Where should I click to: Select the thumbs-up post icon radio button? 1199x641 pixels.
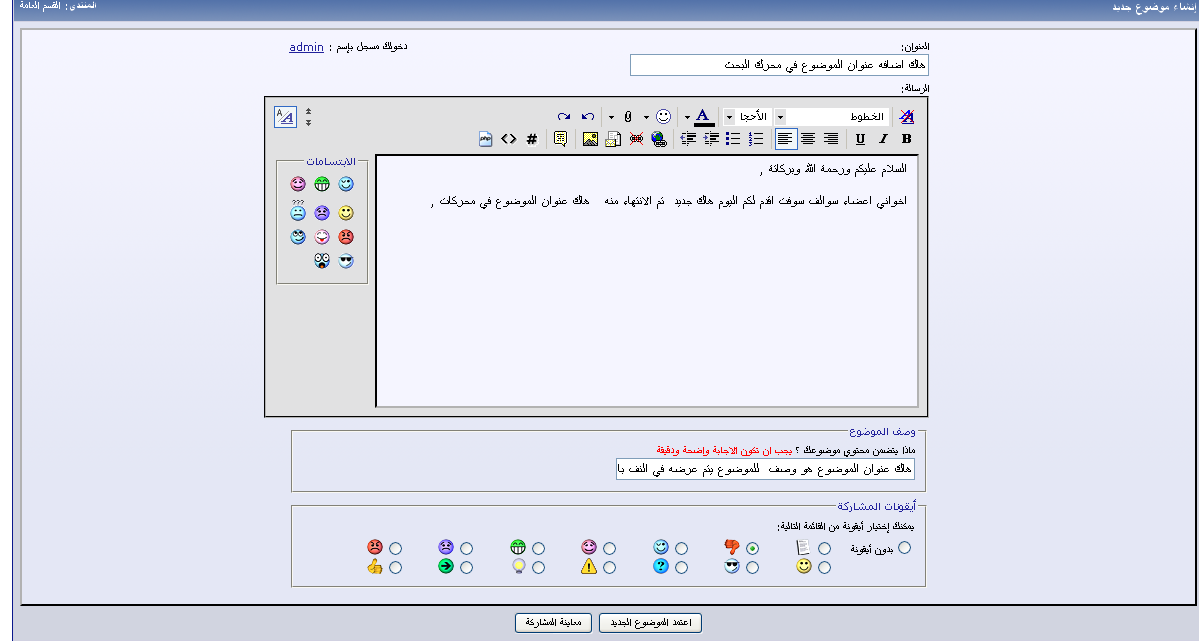pyautogui.click(x=396, y=568)
